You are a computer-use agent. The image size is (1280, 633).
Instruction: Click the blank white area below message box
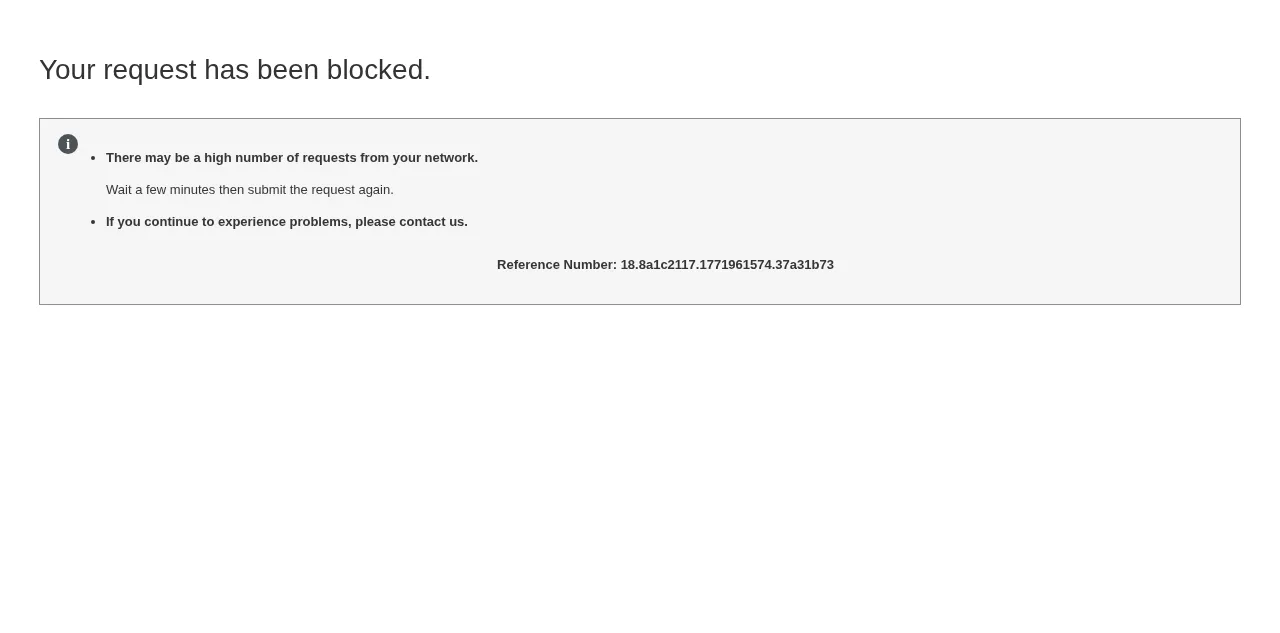tap(640, 470)
